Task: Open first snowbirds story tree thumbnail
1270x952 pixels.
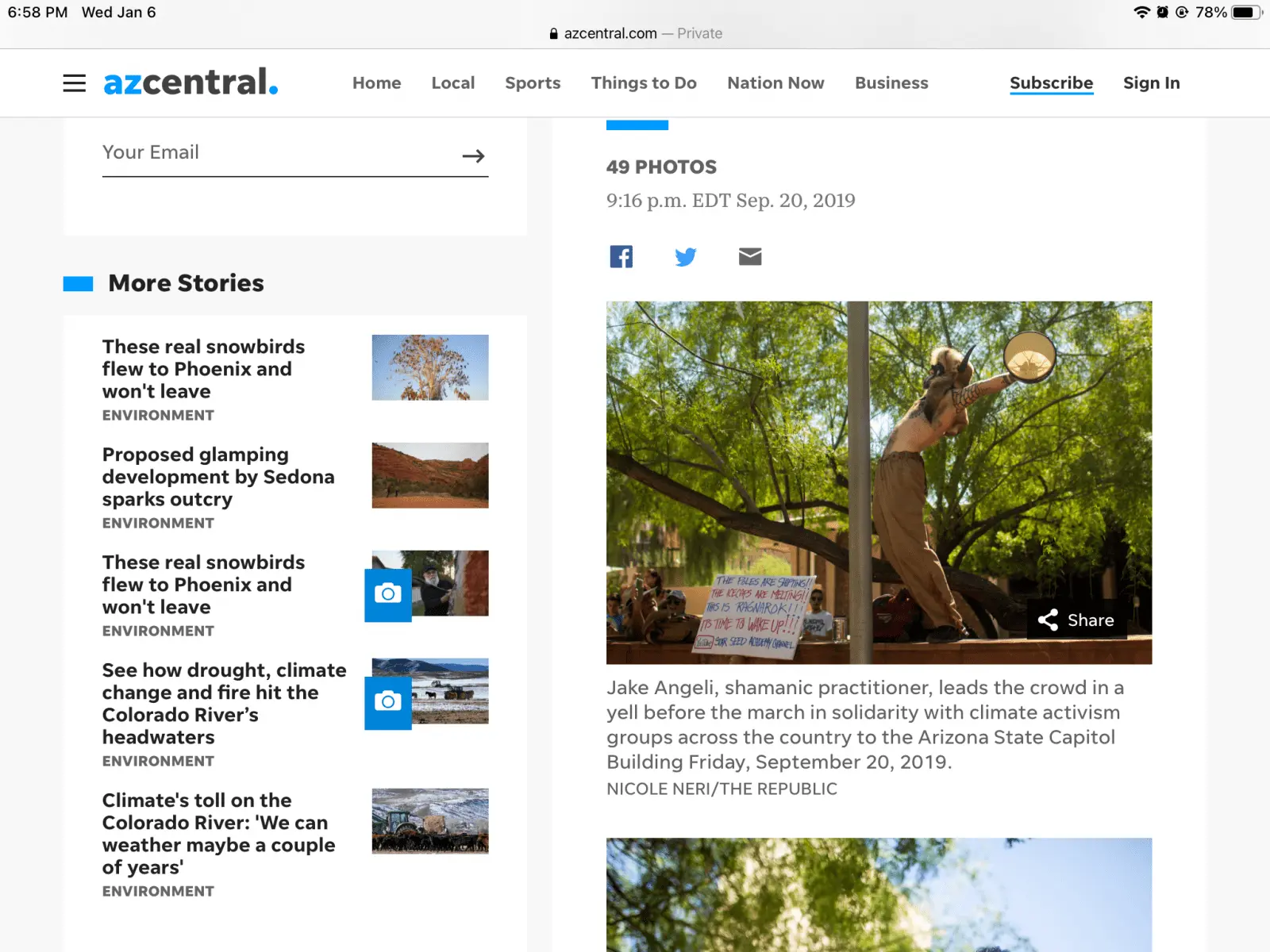Action: pyautogui.click(x=430, y=367)
